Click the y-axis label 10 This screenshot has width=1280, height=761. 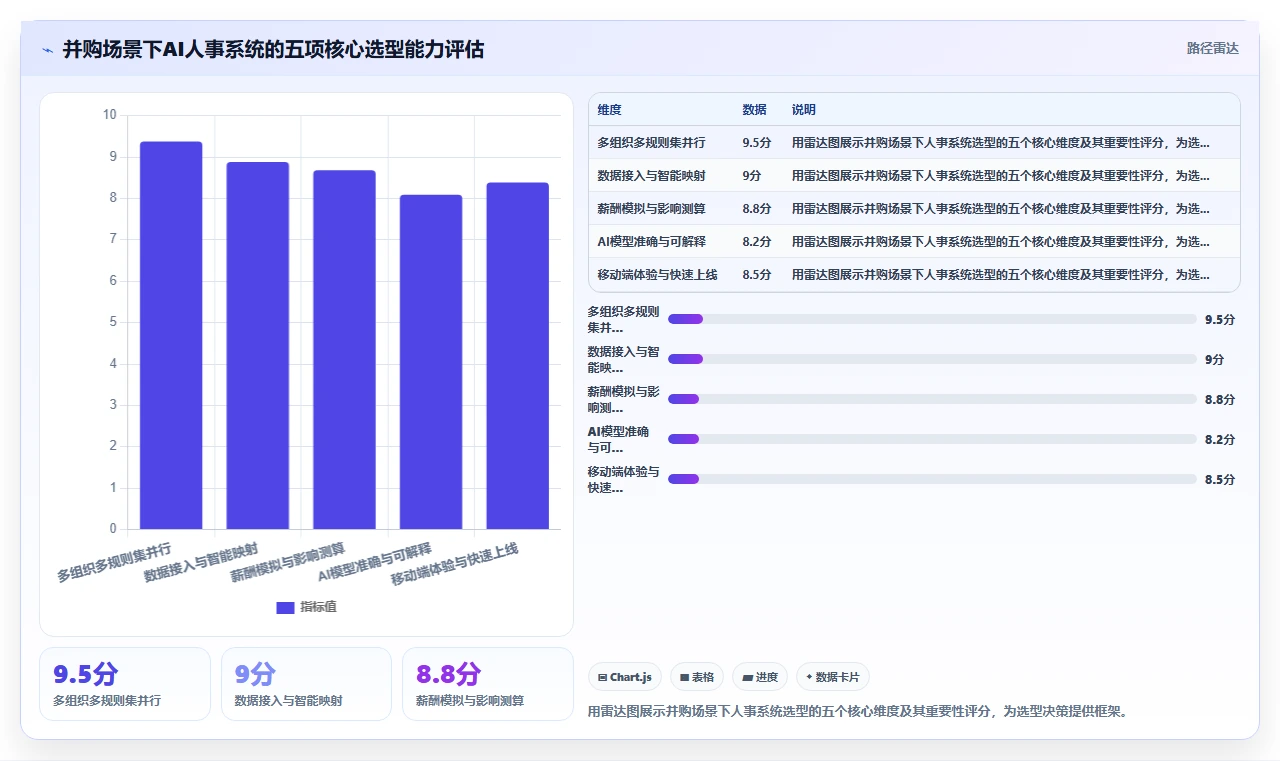[x=110, y=115]
